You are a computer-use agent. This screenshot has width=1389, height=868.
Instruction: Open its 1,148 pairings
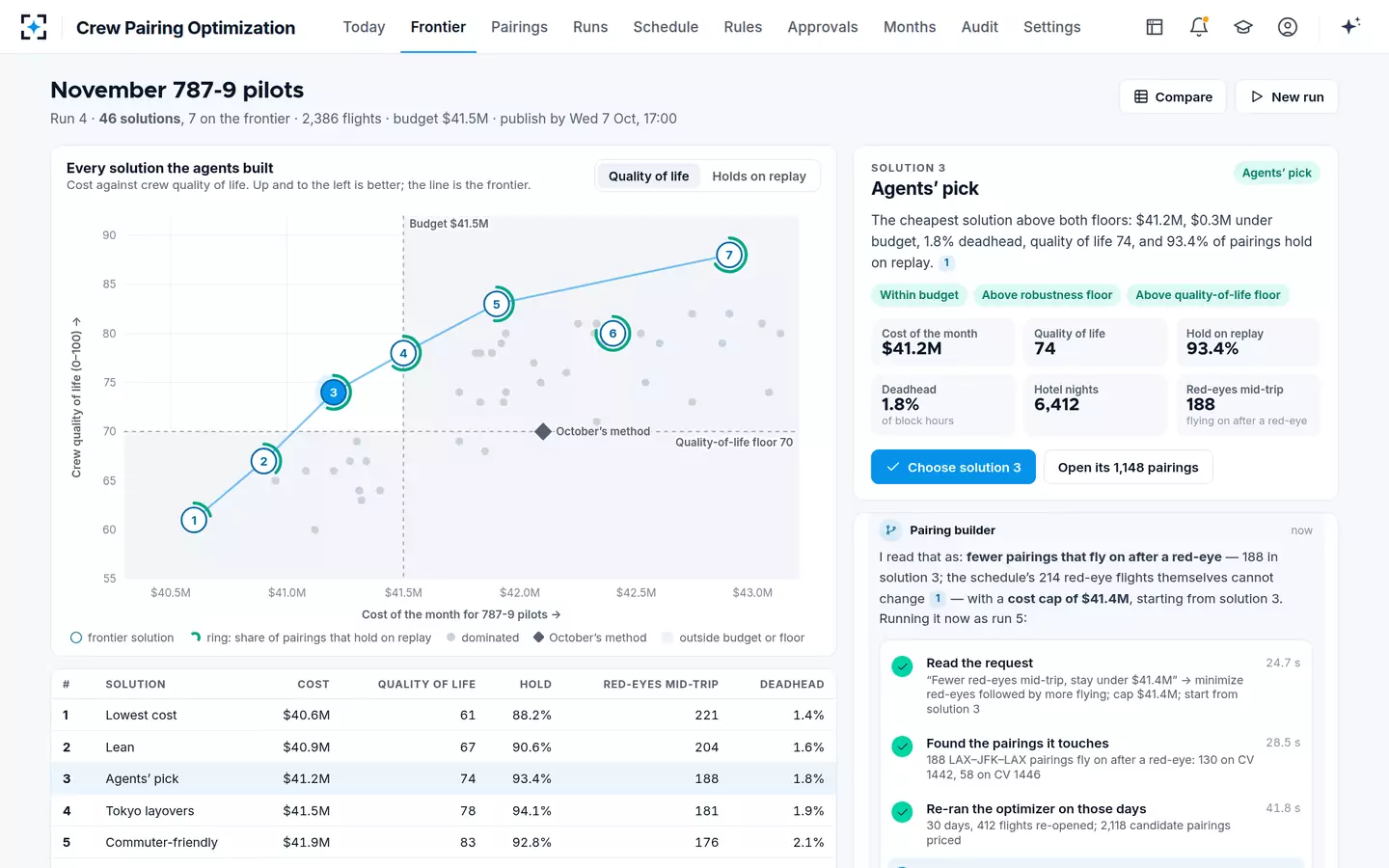[1129, 467]
